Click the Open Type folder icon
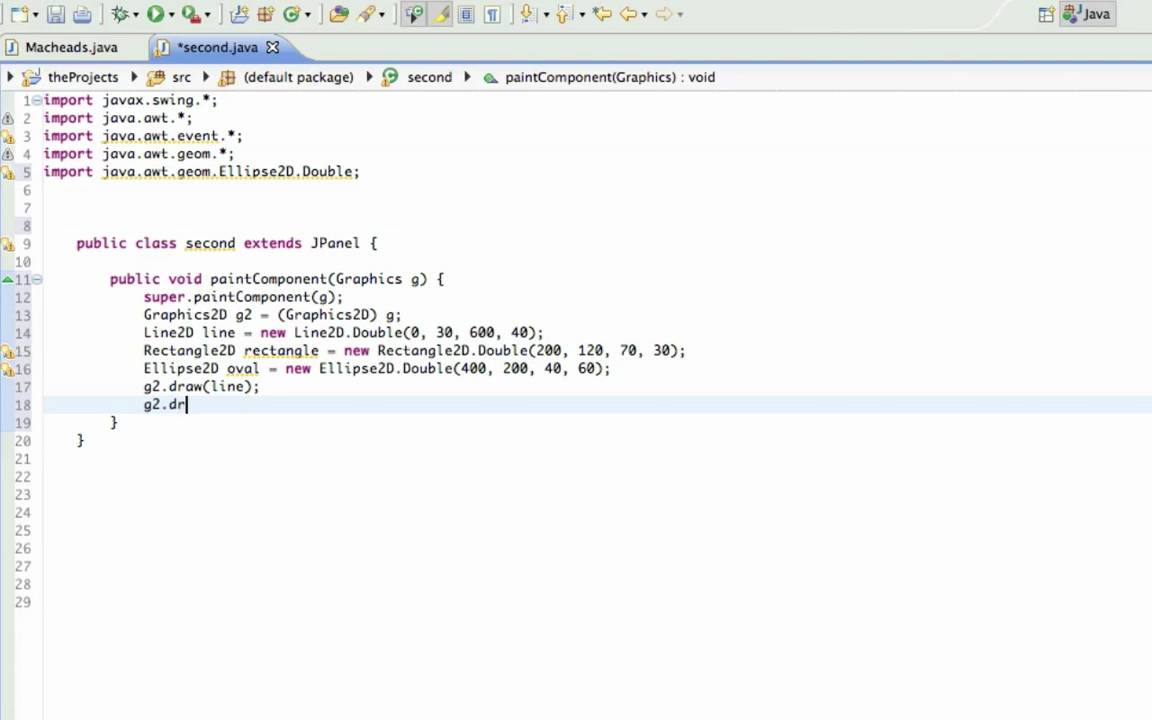1152x720 pixels. (x=339, y=14)
